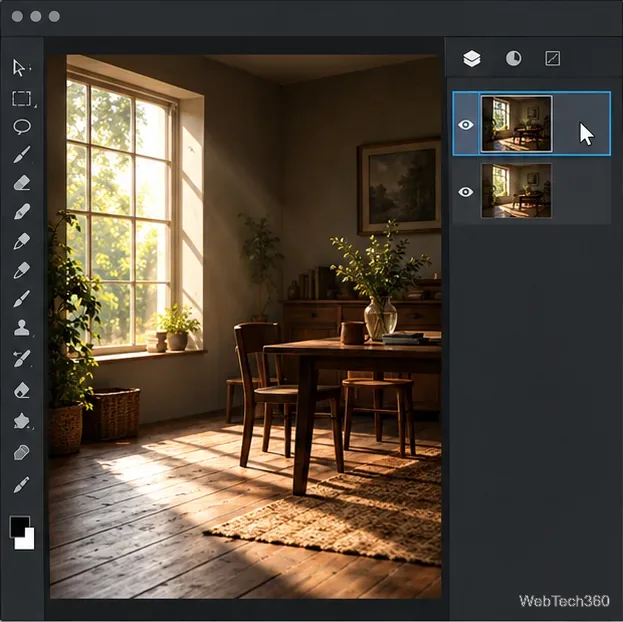Image resolution: width=623 pixels, height=622 pixels.
Task: Open the Marquee tool flyout corner triangle
Action: (x=35, y=106)
